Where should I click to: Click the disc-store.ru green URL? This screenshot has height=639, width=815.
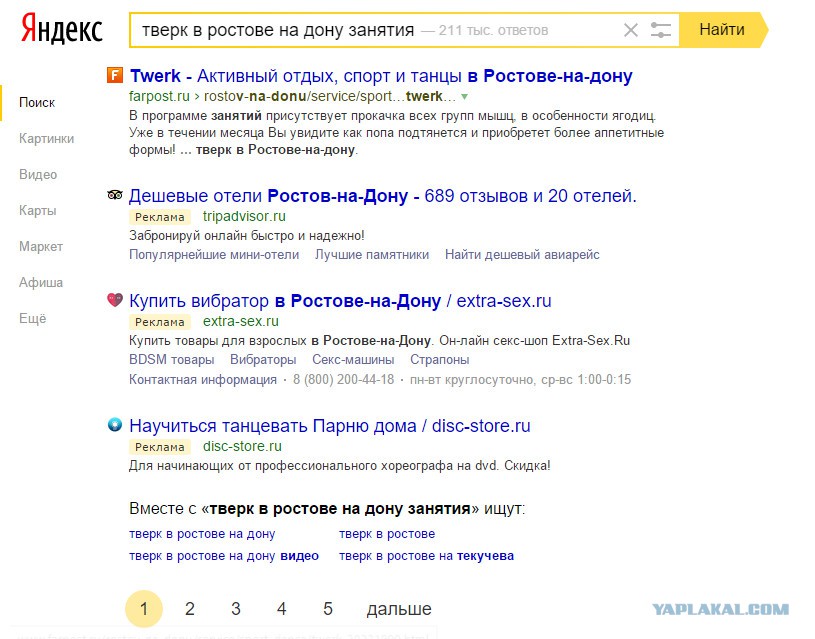tap(242, 446)
